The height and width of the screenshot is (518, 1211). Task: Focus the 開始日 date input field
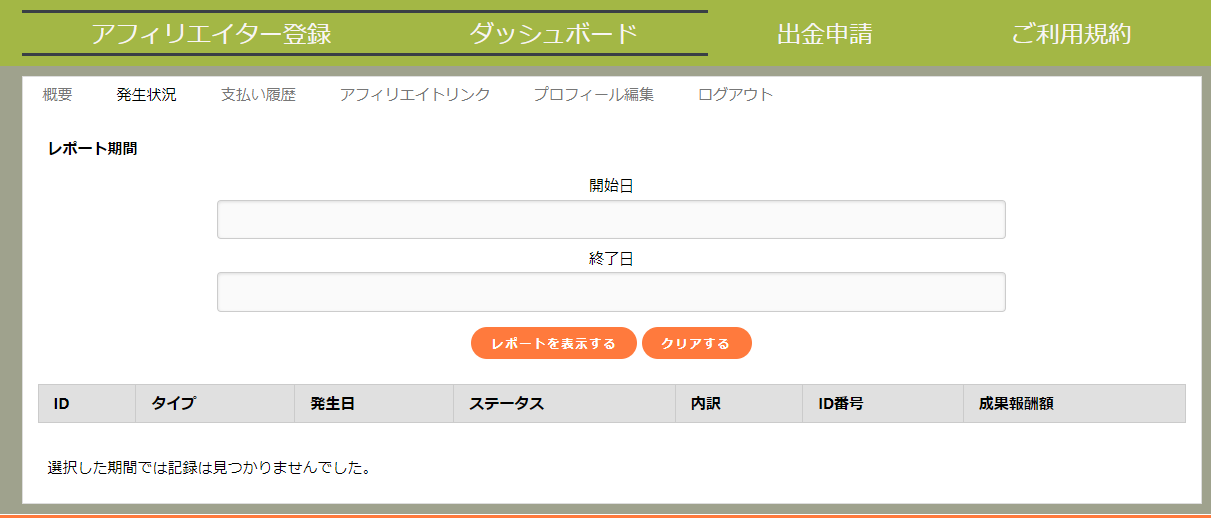611,219
